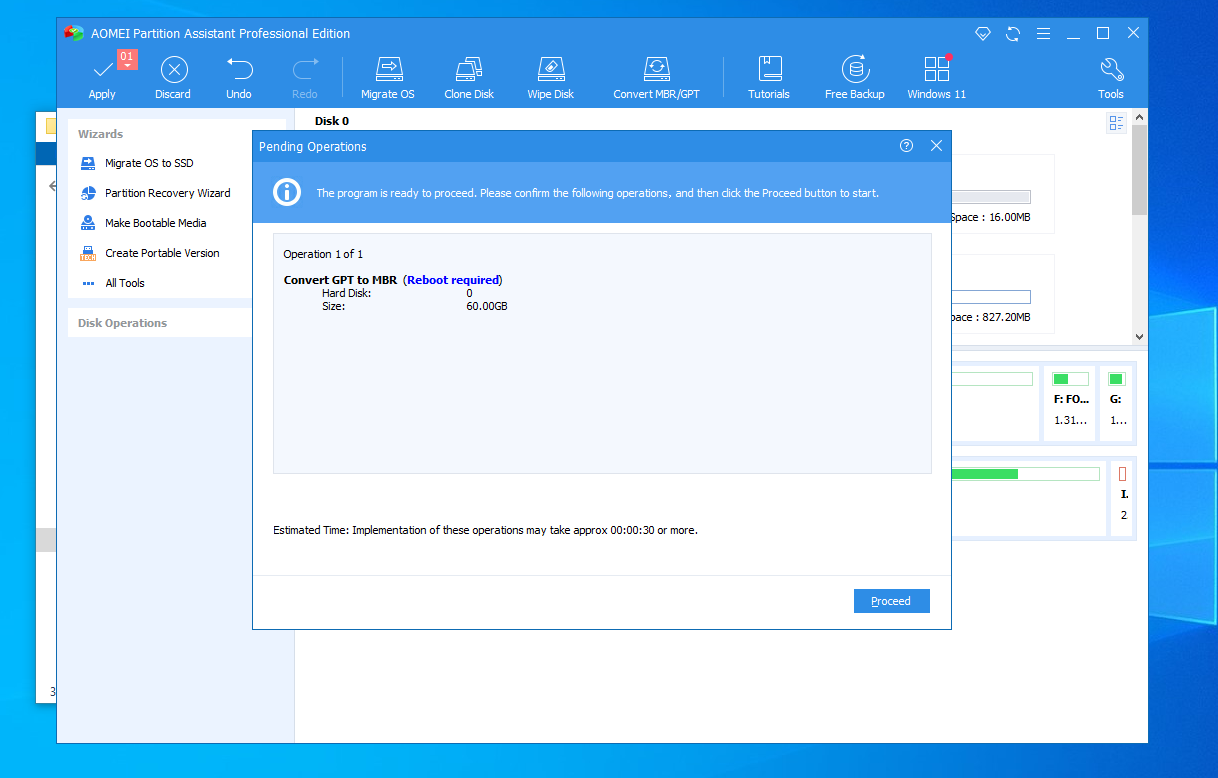1218x778 pixels.
Task: Open the Wipe Disk tool
Action: coord(551,78)
